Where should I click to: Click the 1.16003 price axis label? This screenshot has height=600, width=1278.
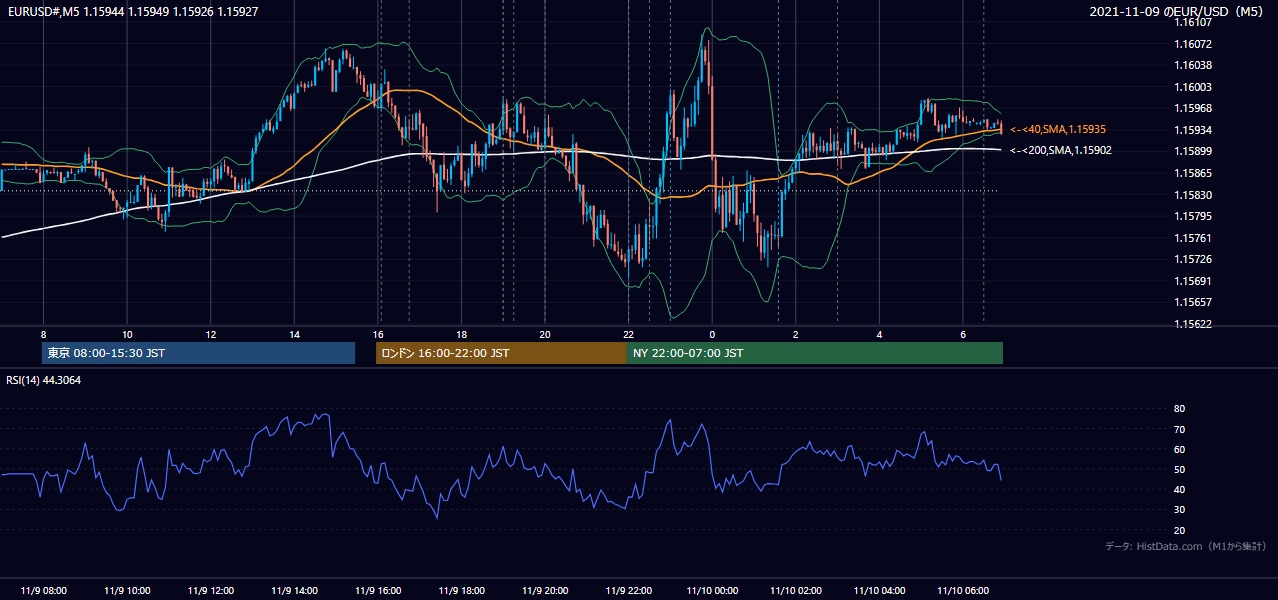tap(1193, 87)
